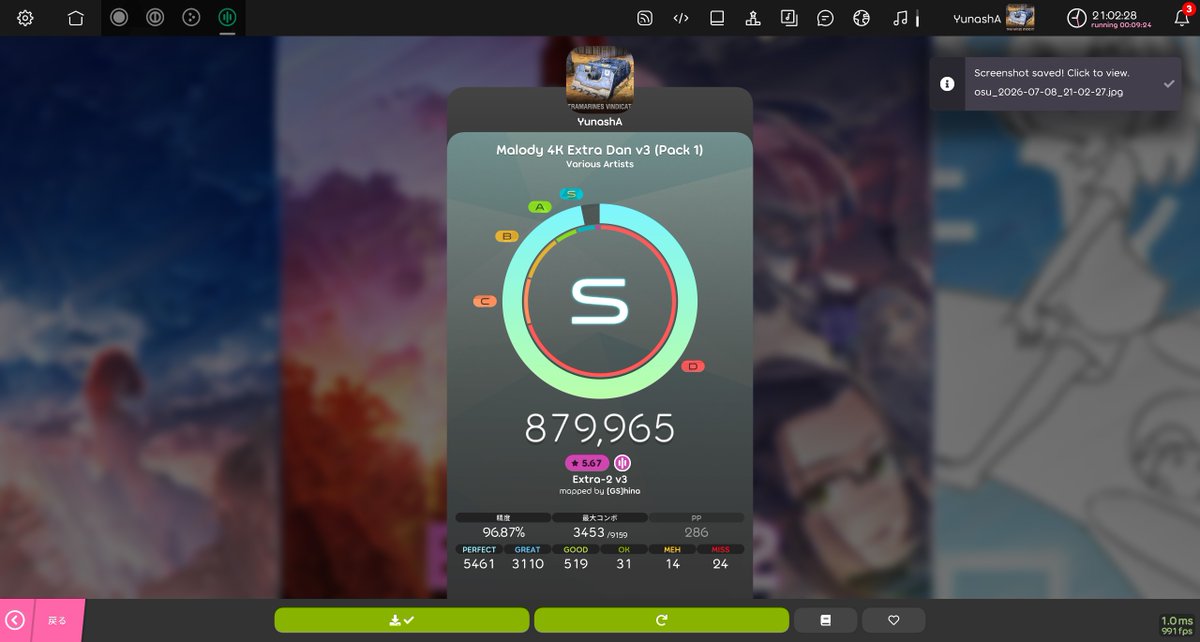Click the green replay download button
Image resolution: width=1200 pixels, height=642 pixels.
[x=402, y=620]
